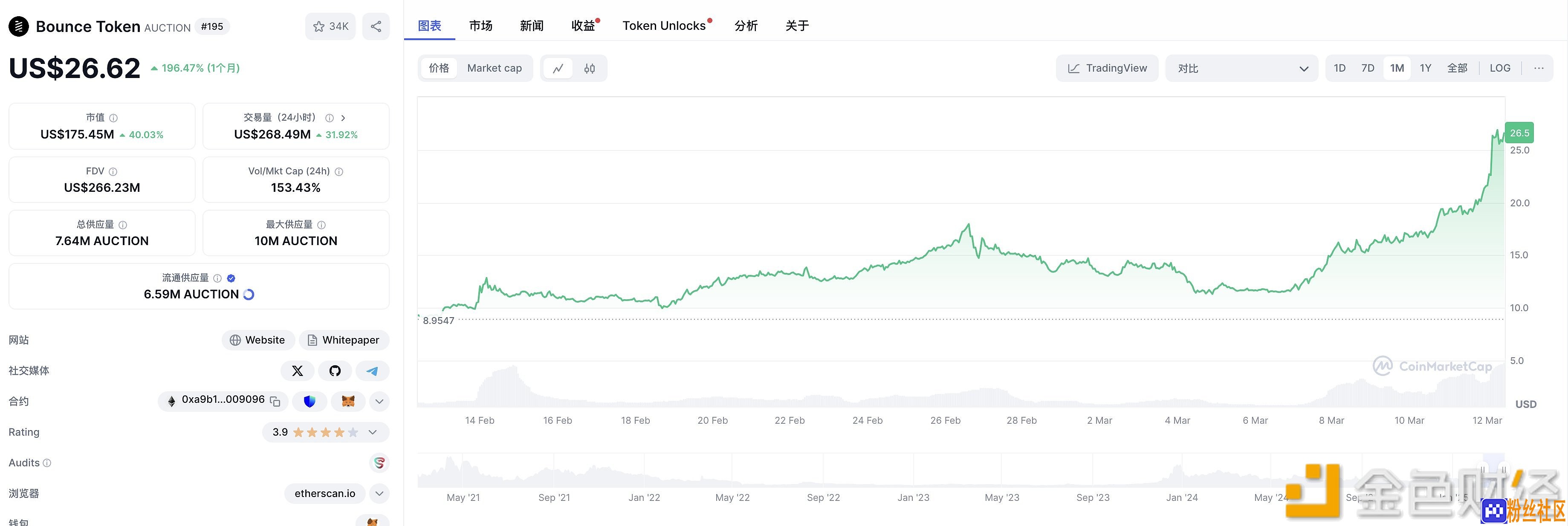
Task: Open the TradingView chart button
Action: coord(1107,68)
